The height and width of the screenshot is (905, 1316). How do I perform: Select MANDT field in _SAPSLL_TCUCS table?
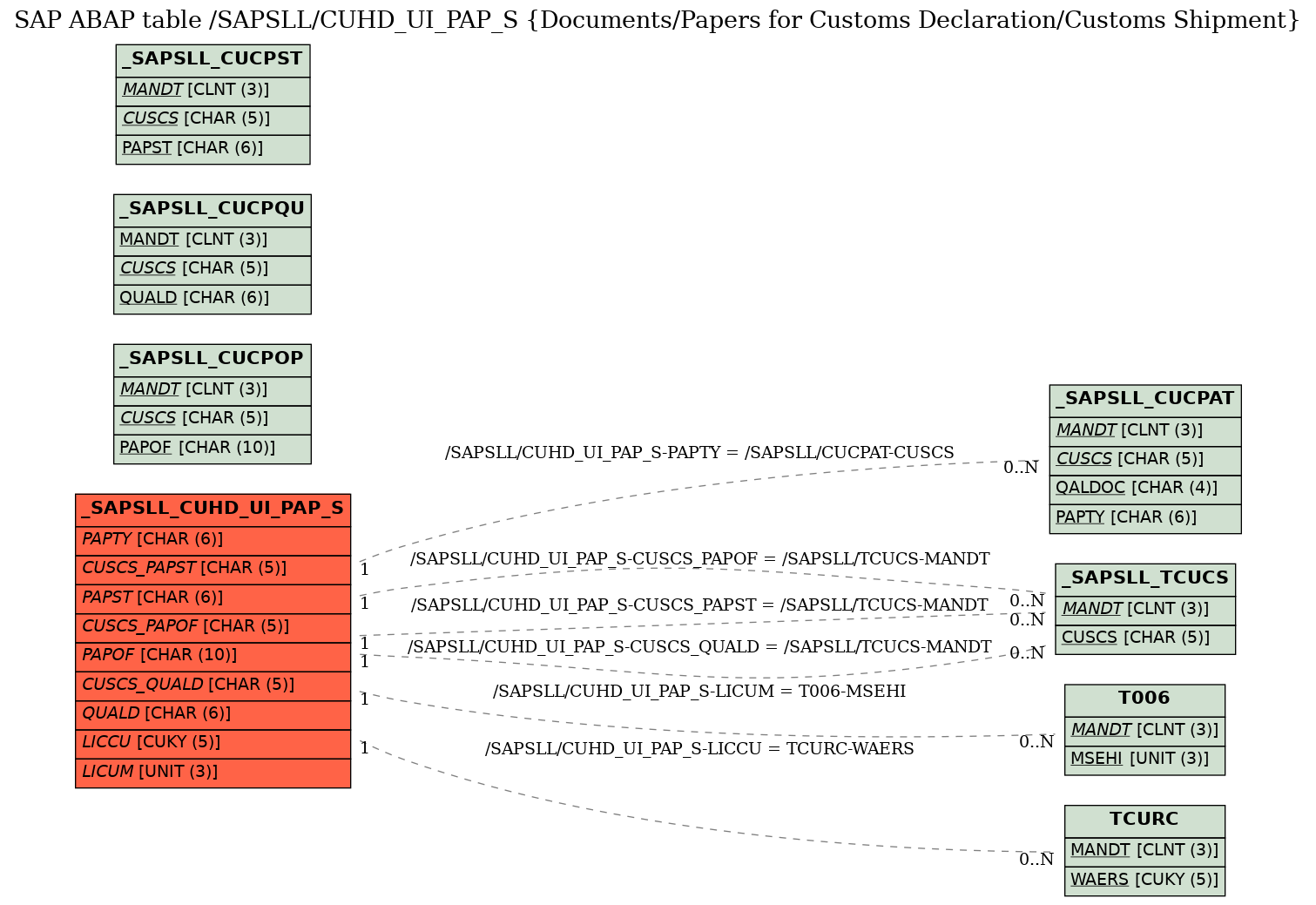1145,610
